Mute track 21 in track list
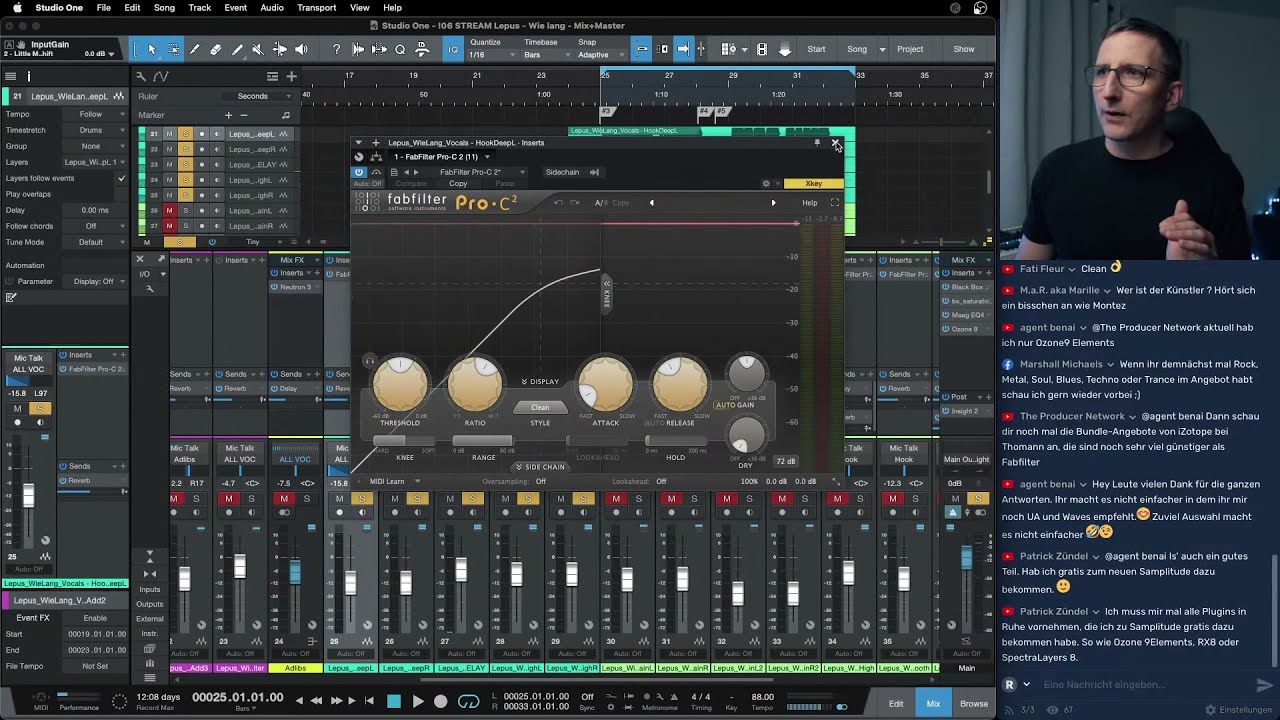The image size is (1280, 720). pyautogui.click(x=169, y=134)
